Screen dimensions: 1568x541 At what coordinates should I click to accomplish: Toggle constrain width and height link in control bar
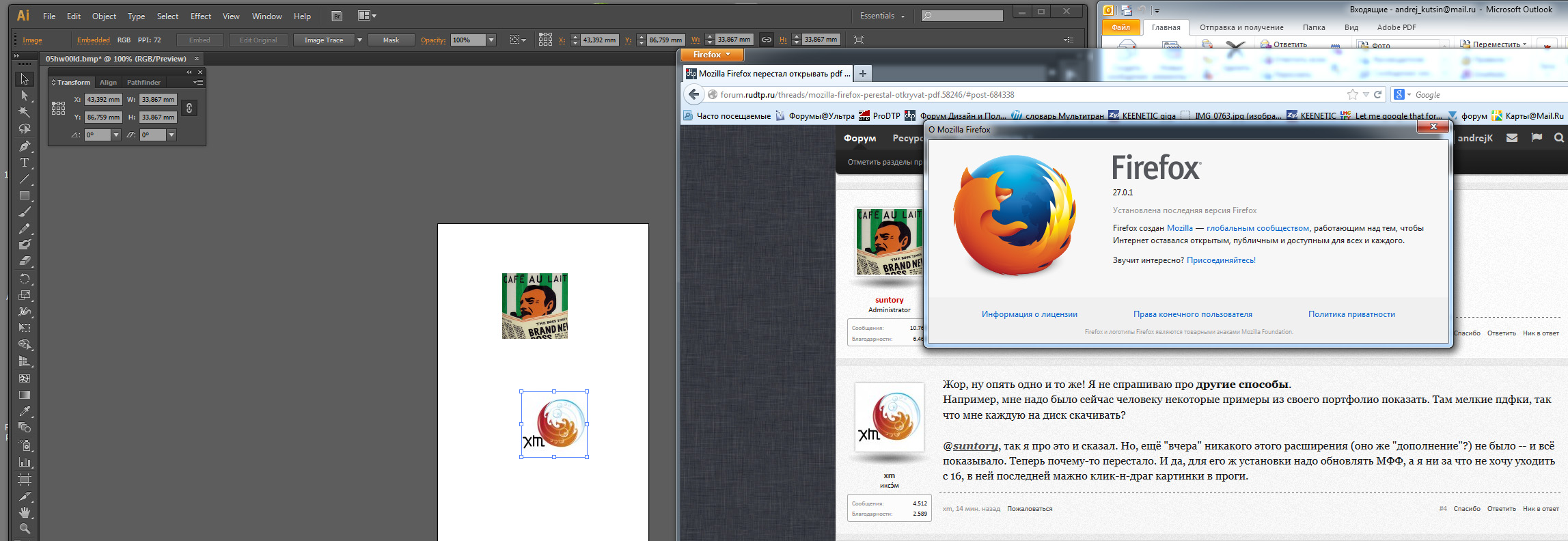pyautogui.click(x=767, y=40)
